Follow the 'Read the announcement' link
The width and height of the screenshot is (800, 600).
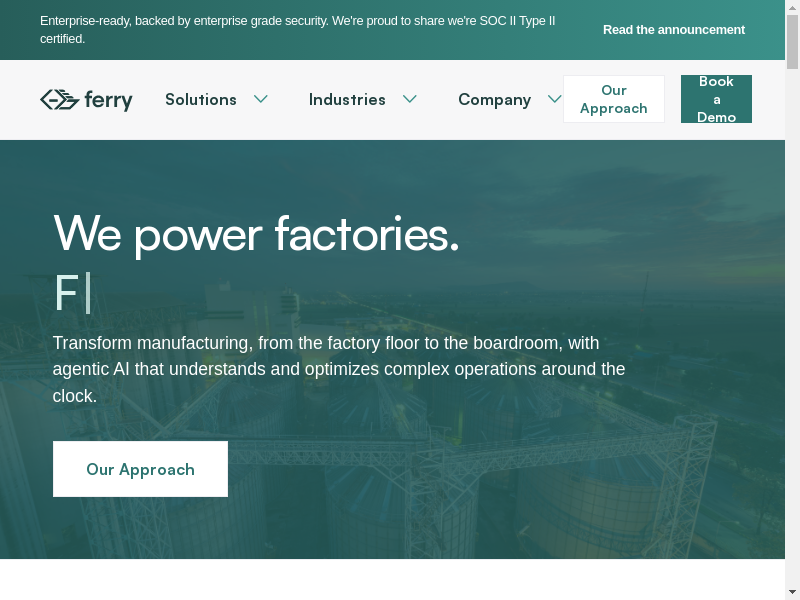click(673, 30)
